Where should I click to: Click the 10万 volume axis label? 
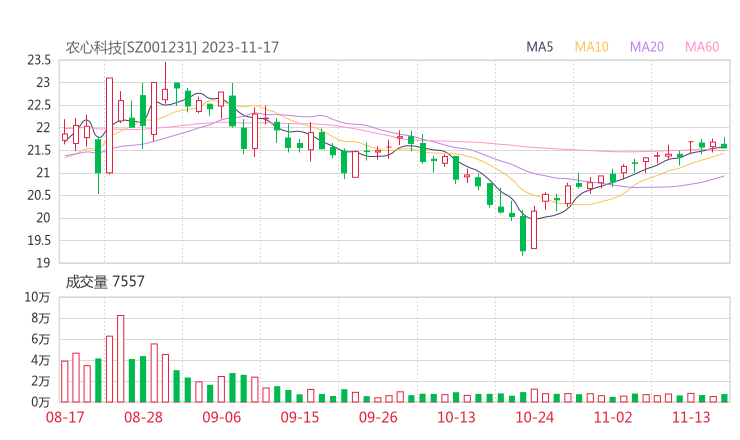click(37, 297)
